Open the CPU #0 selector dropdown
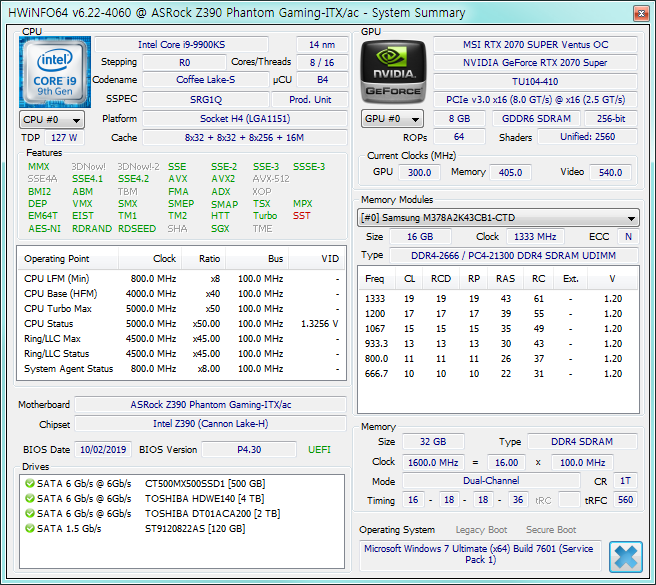The height and width of the screenshot is (585, 656). [x=52, y=120]
